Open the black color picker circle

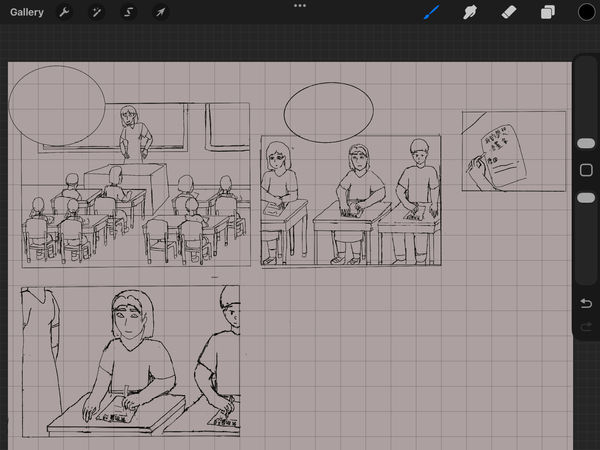pyautogui.click(x=586, y=12)
